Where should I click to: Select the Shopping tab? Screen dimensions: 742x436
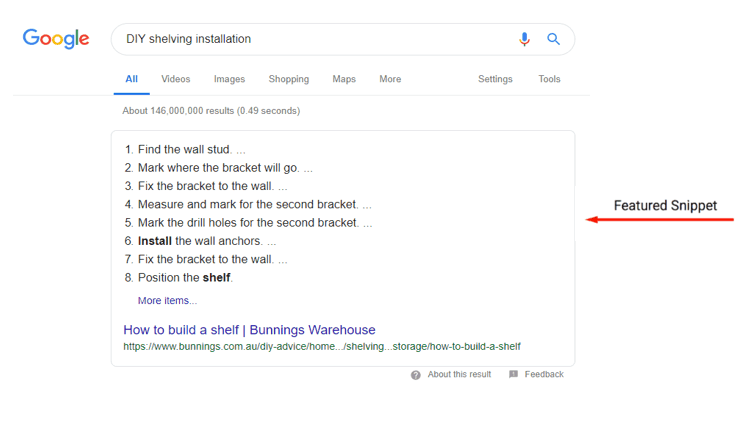click(289, 79)
